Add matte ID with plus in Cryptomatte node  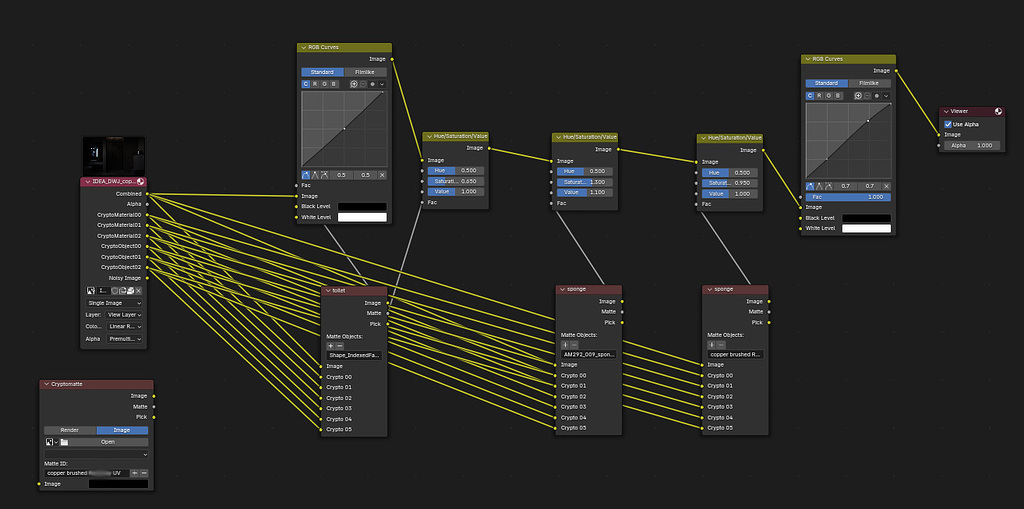pyautogui.click(x=135, y=473)
